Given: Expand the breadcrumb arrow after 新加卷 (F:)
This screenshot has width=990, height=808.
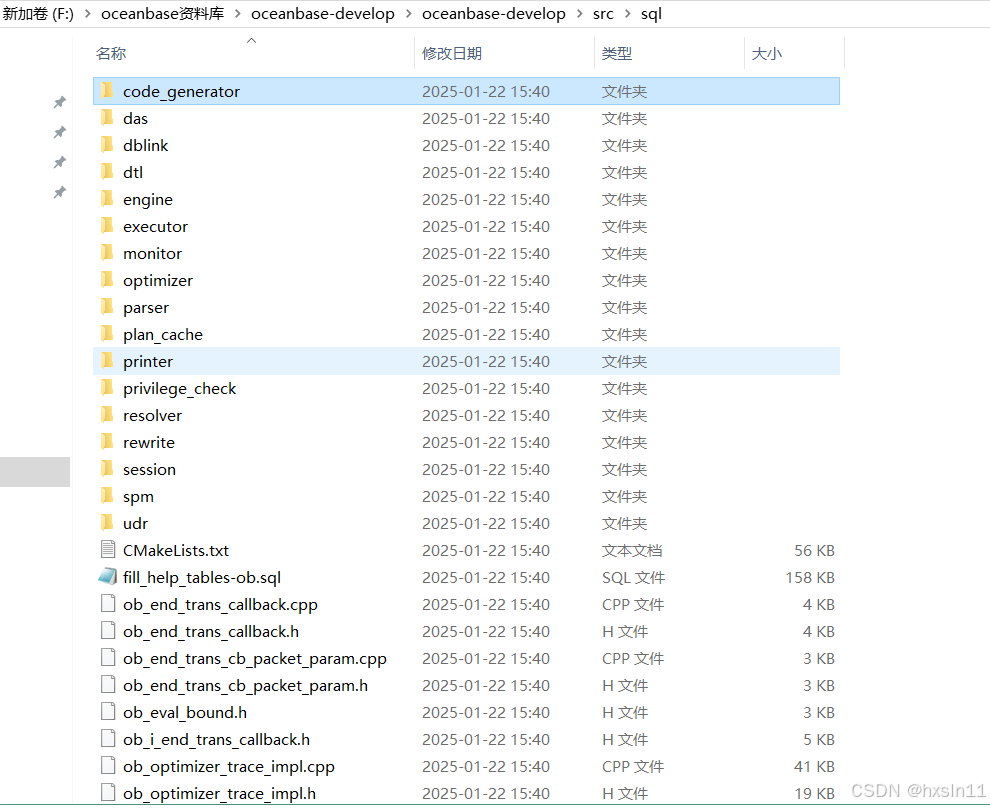Looking at the screenshot, I should tap(88, 13).
